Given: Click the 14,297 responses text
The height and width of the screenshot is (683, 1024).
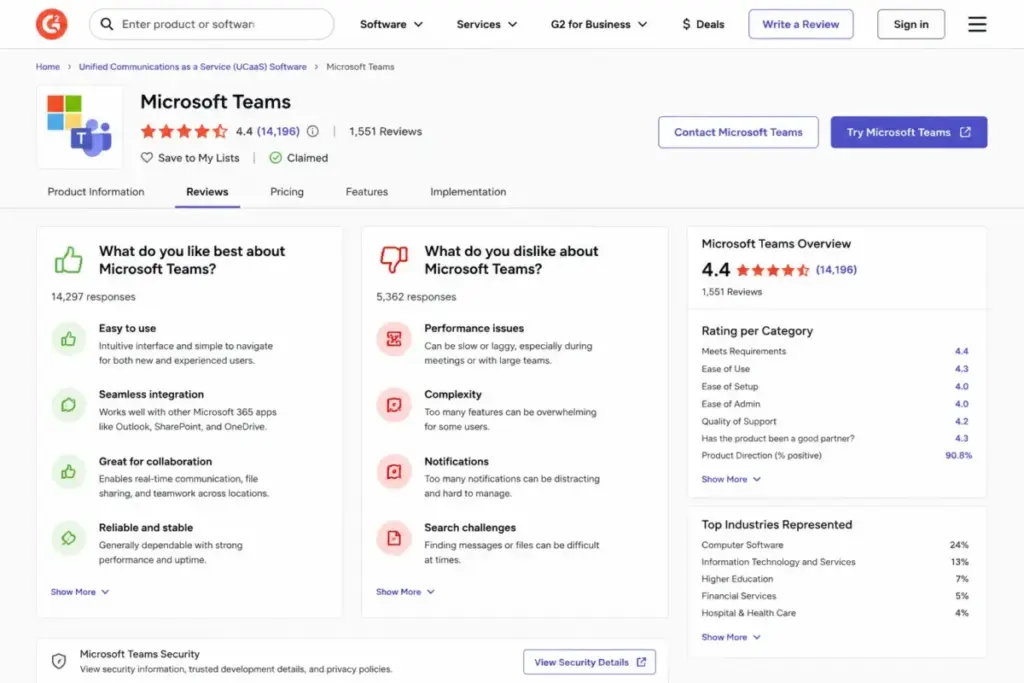Looking at the screenshot, I should pos(93,296).
